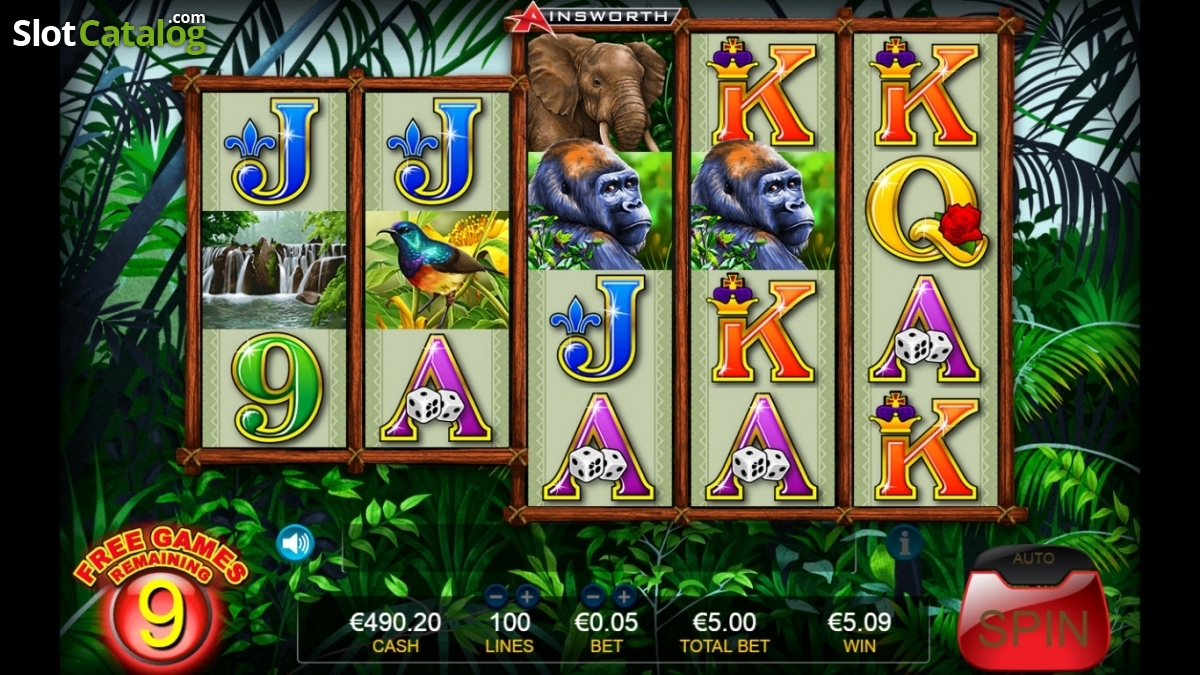
Task: Raise the bet with plus button
Action: click(x=624, y=597)
